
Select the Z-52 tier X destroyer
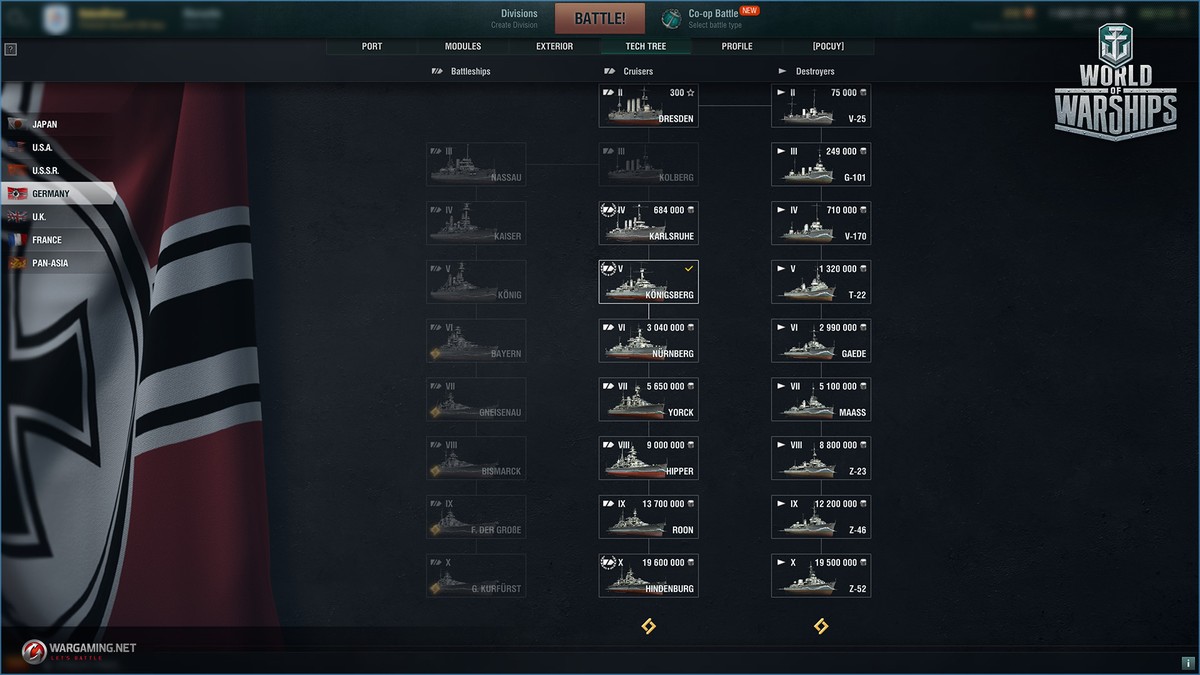[821, 575]
